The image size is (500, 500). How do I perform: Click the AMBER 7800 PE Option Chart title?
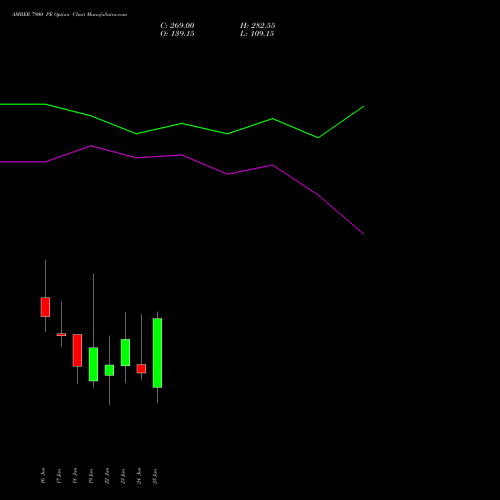coord(69,14)
